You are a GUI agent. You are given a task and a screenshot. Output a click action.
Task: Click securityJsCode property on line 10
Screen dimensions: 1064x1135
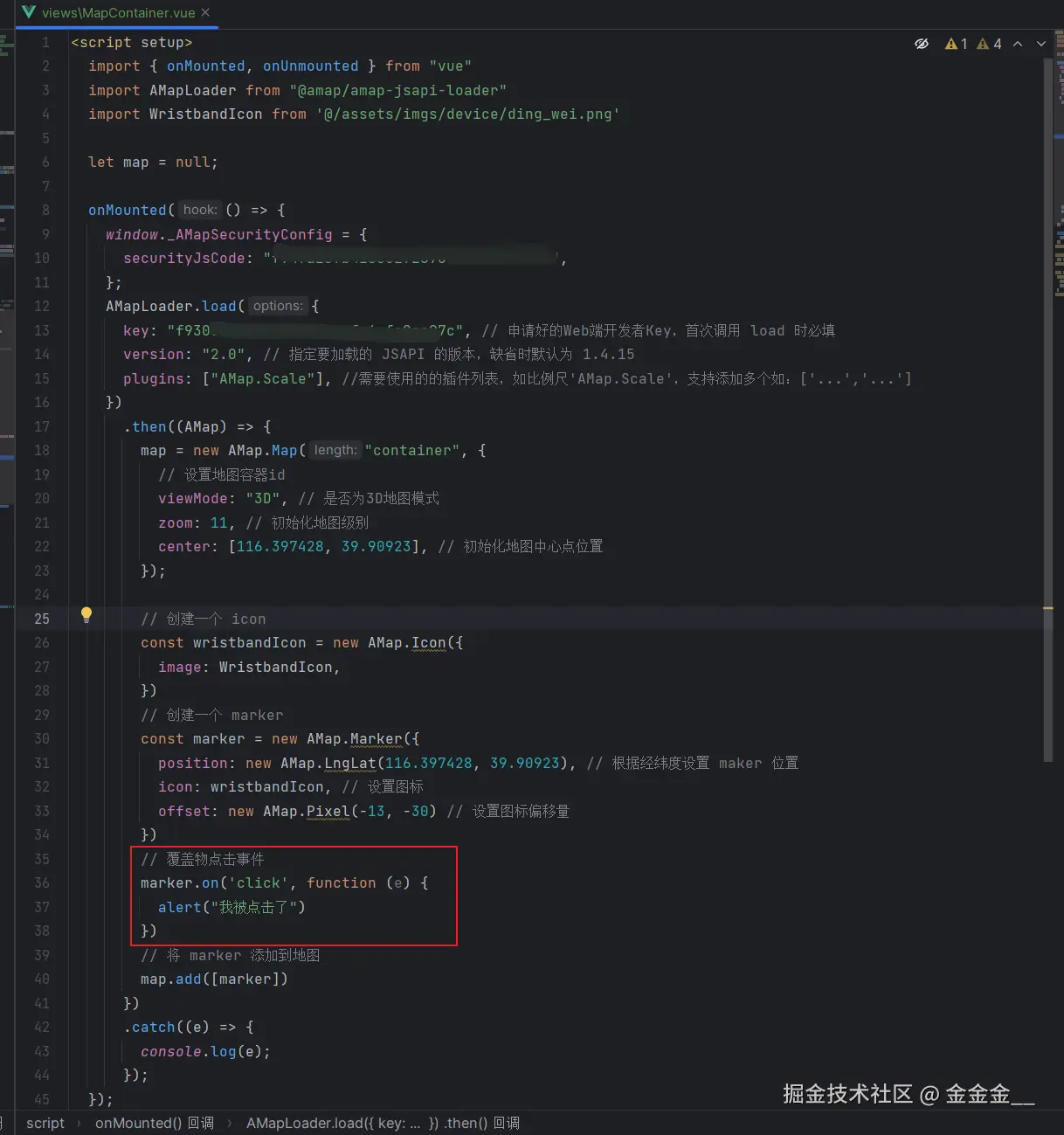click(183, 259)
